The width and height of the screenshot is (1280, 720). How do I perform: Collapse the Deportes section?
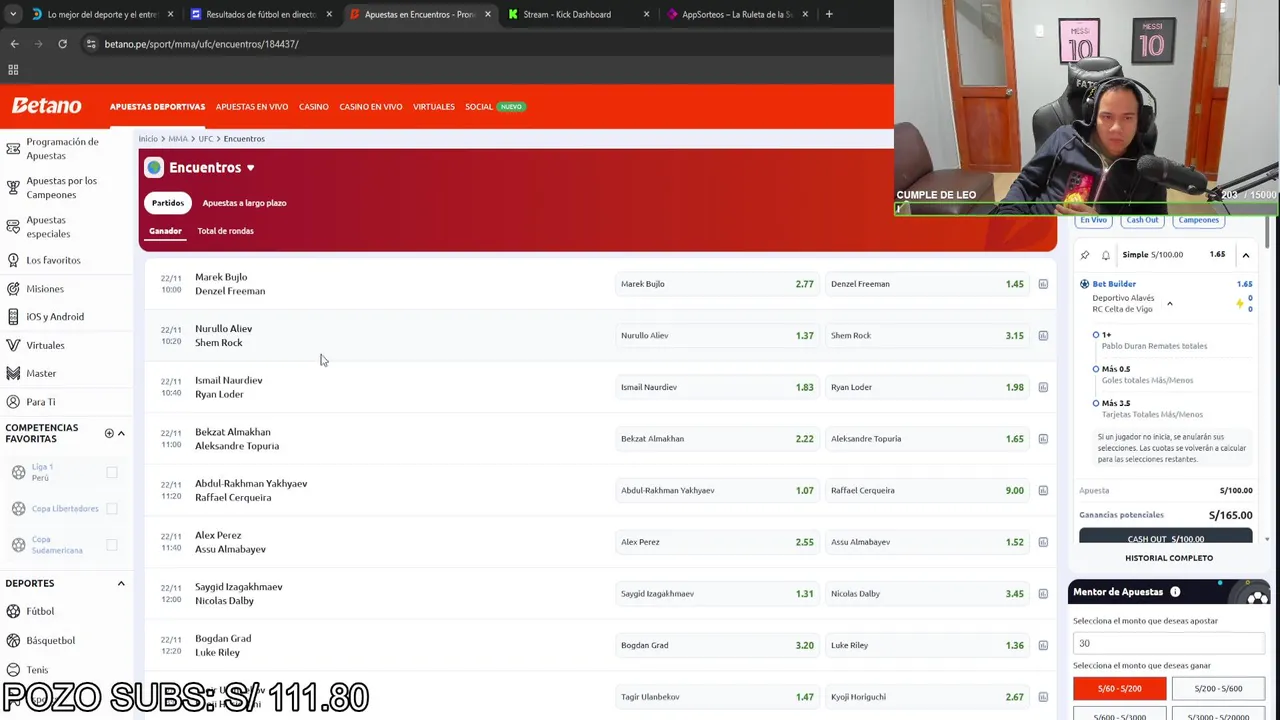pyautogui.click(x=121, y=583)
